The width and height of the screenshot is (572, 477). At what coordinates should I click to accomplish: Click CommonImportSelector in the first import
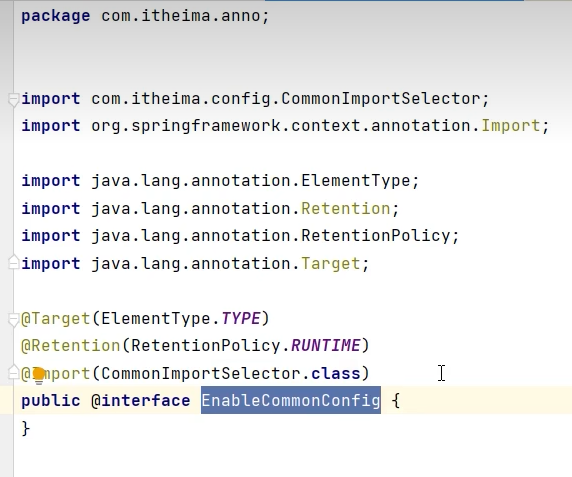(x=381, y=99)
